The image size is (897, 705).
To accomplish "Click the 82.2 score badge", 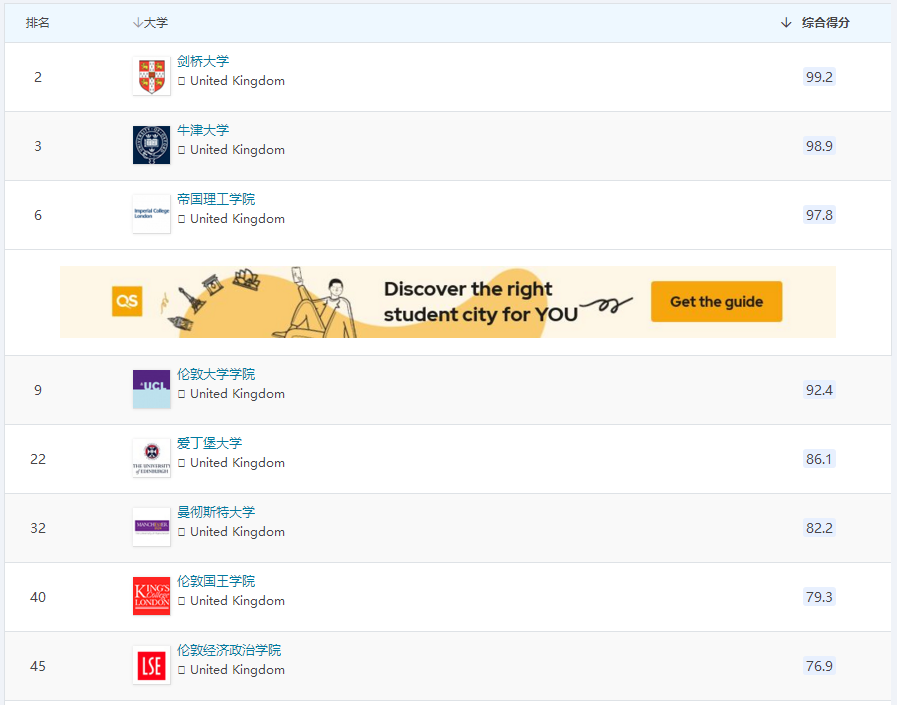I will pyautogui.click(x=819, y=528).
